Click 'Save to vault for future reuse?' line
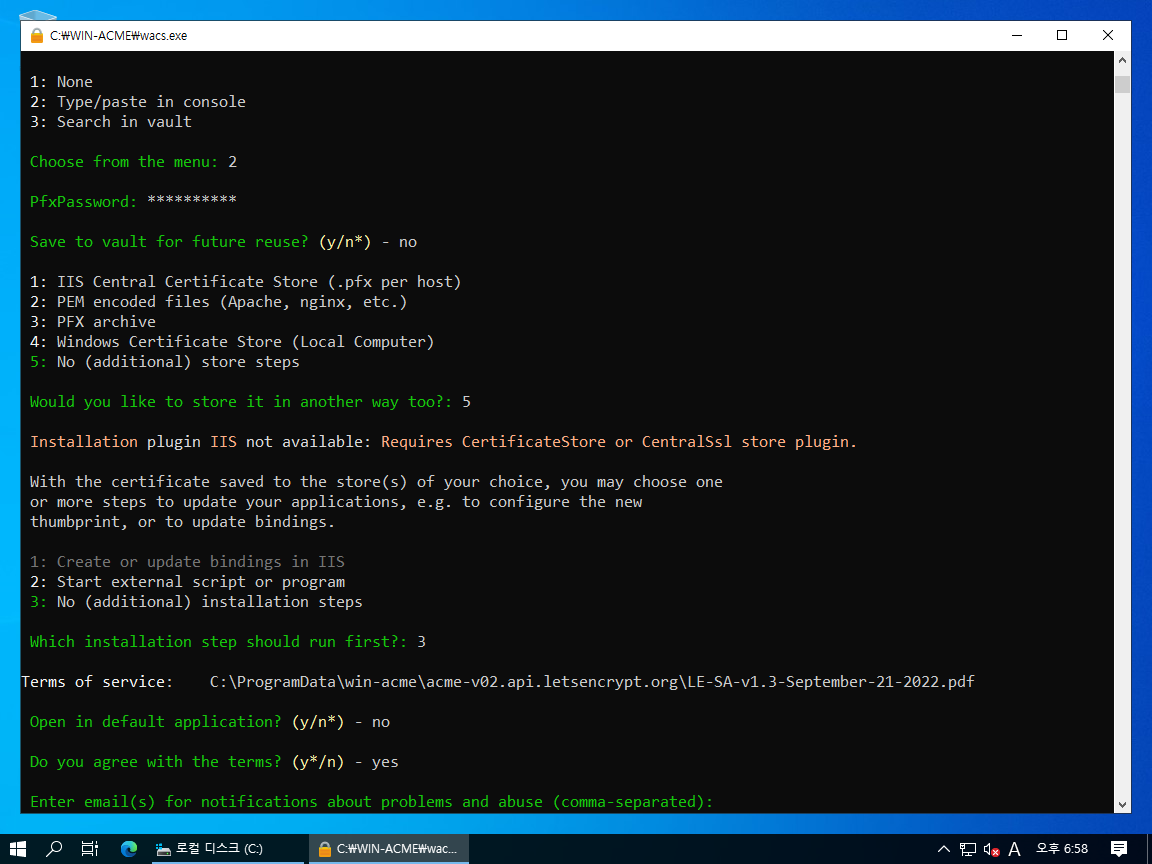 coord(223,242)
